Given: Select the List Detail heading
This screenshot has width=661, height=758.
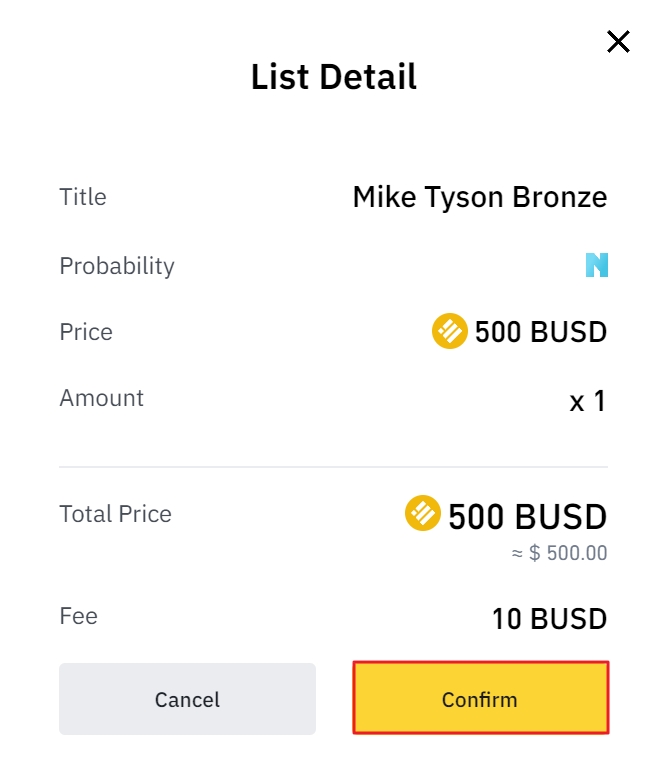Looking at the screenshot, I should tap(333, 77).
